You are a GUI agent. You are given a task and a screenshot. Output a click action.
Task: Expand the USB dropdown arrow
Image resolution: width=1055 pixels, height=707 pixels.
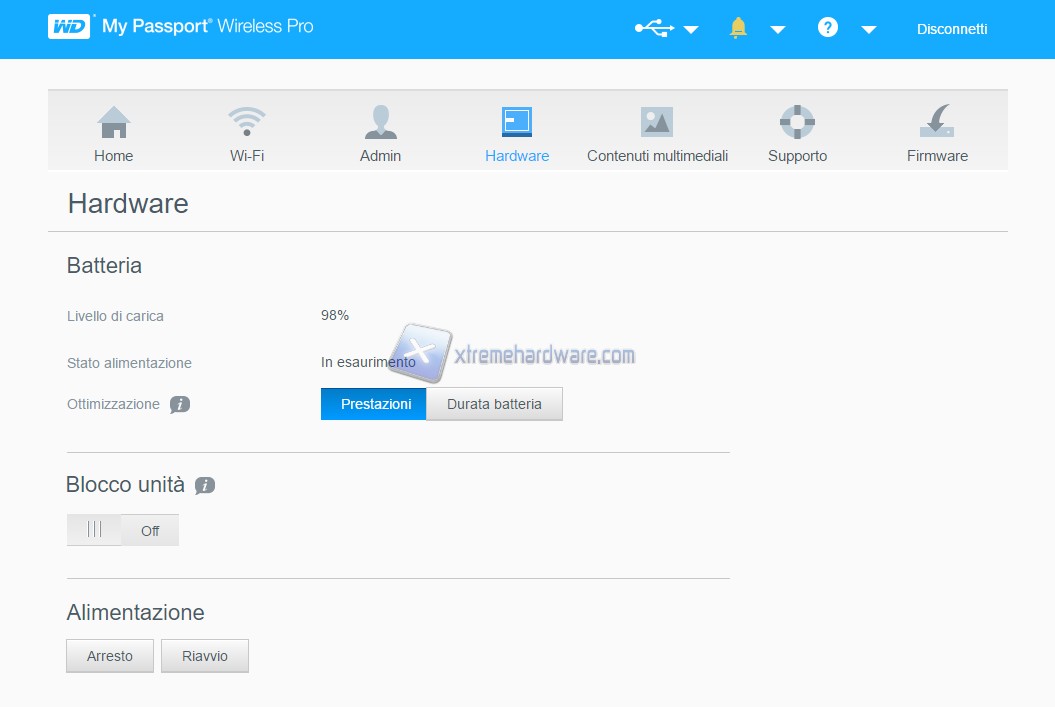click(x=691, y=30)
